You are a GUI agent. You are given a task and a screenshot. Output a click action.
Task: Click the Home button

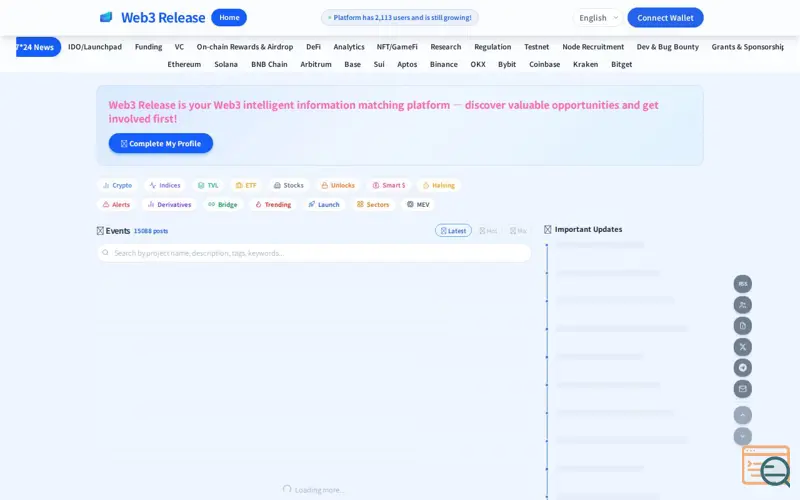229,17
